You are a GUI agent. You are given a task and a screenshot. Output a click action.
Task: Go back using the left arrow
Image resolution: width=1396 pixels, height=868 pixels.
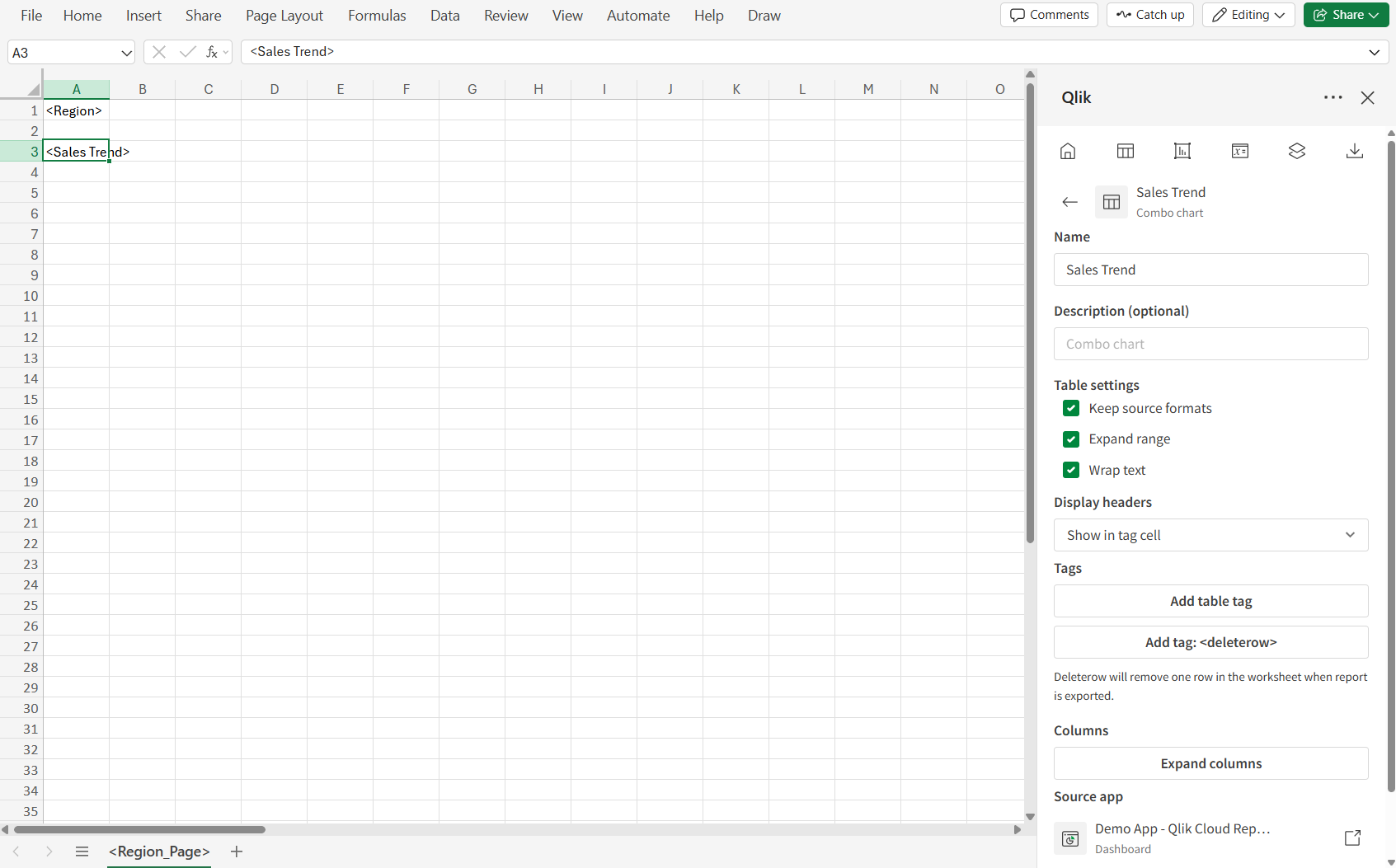(1070, 202)
